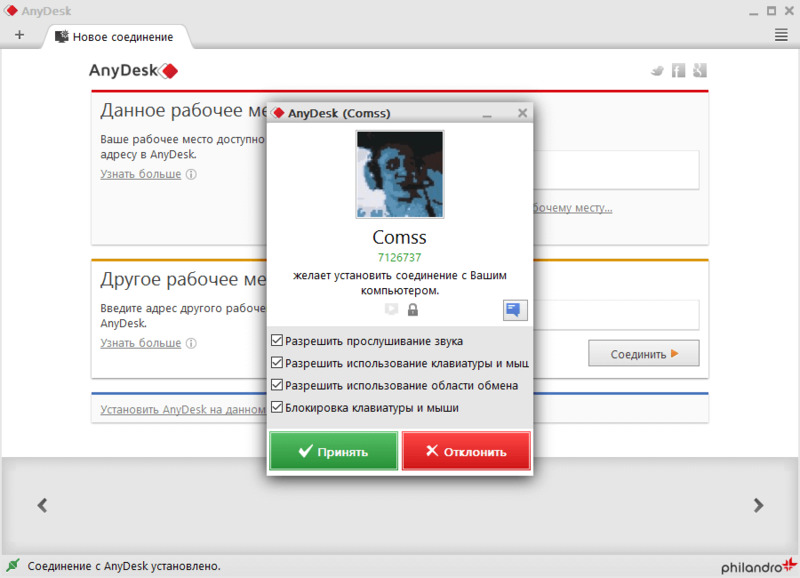Open AnyDesk Google Plus page icon

point(699,70)
